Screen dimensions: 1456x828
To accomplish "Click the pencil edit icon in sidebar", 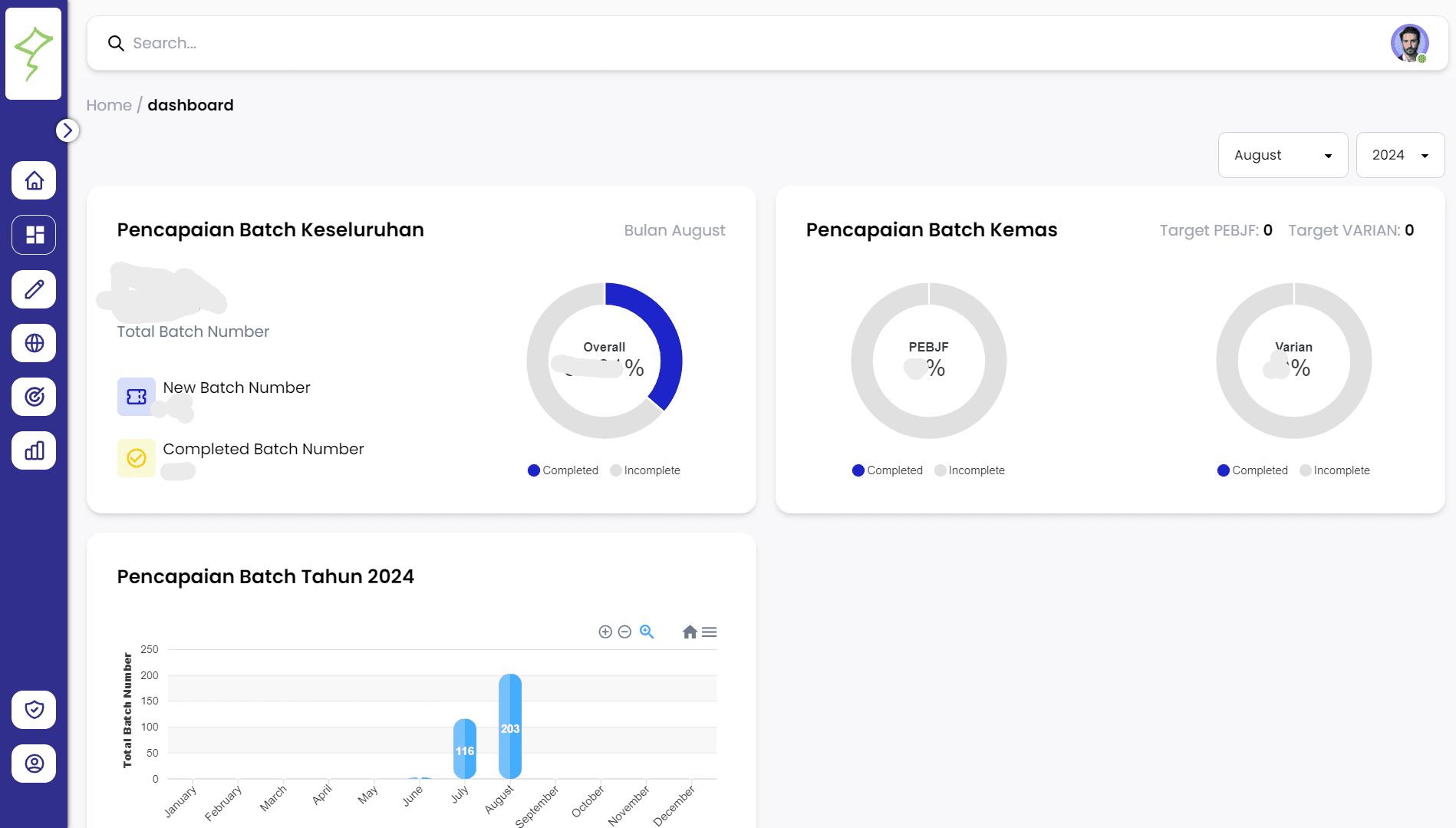I will tap(34, 289).
